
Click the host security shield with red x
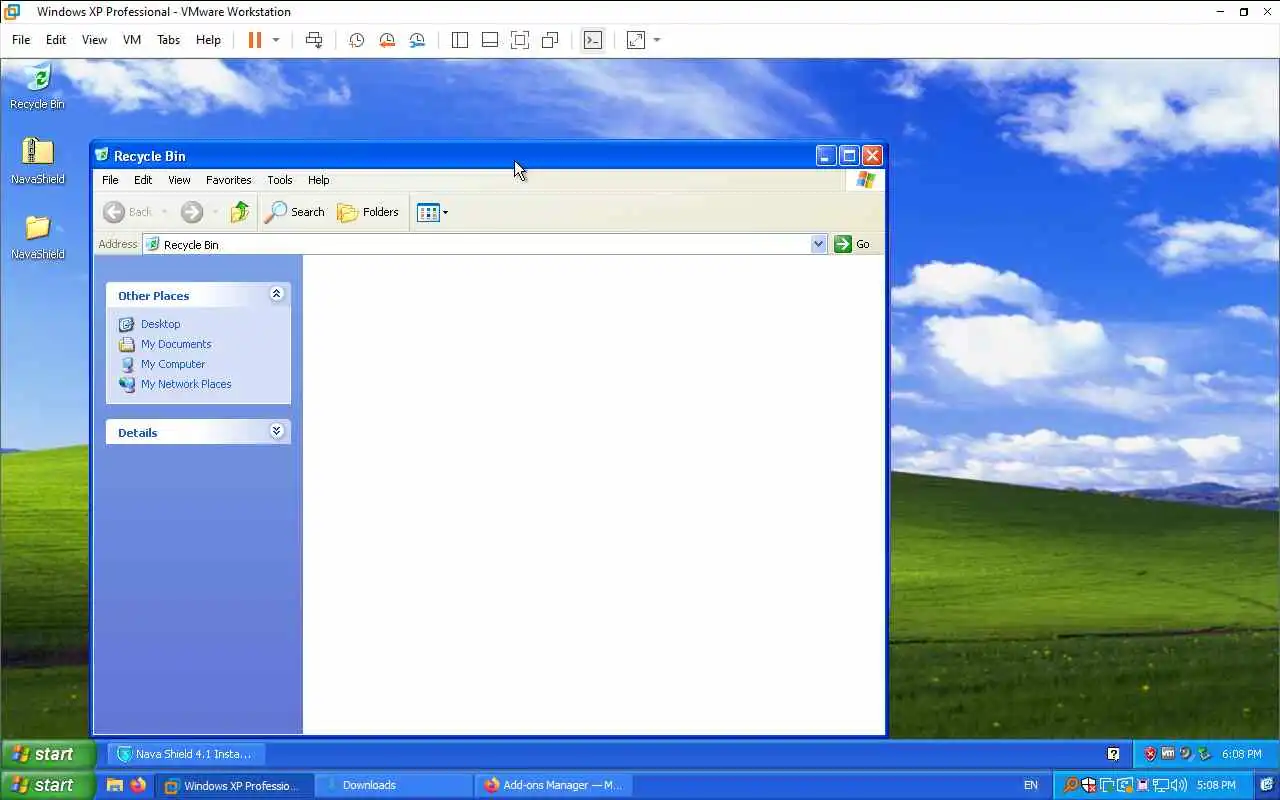[x=1088, y=785]
